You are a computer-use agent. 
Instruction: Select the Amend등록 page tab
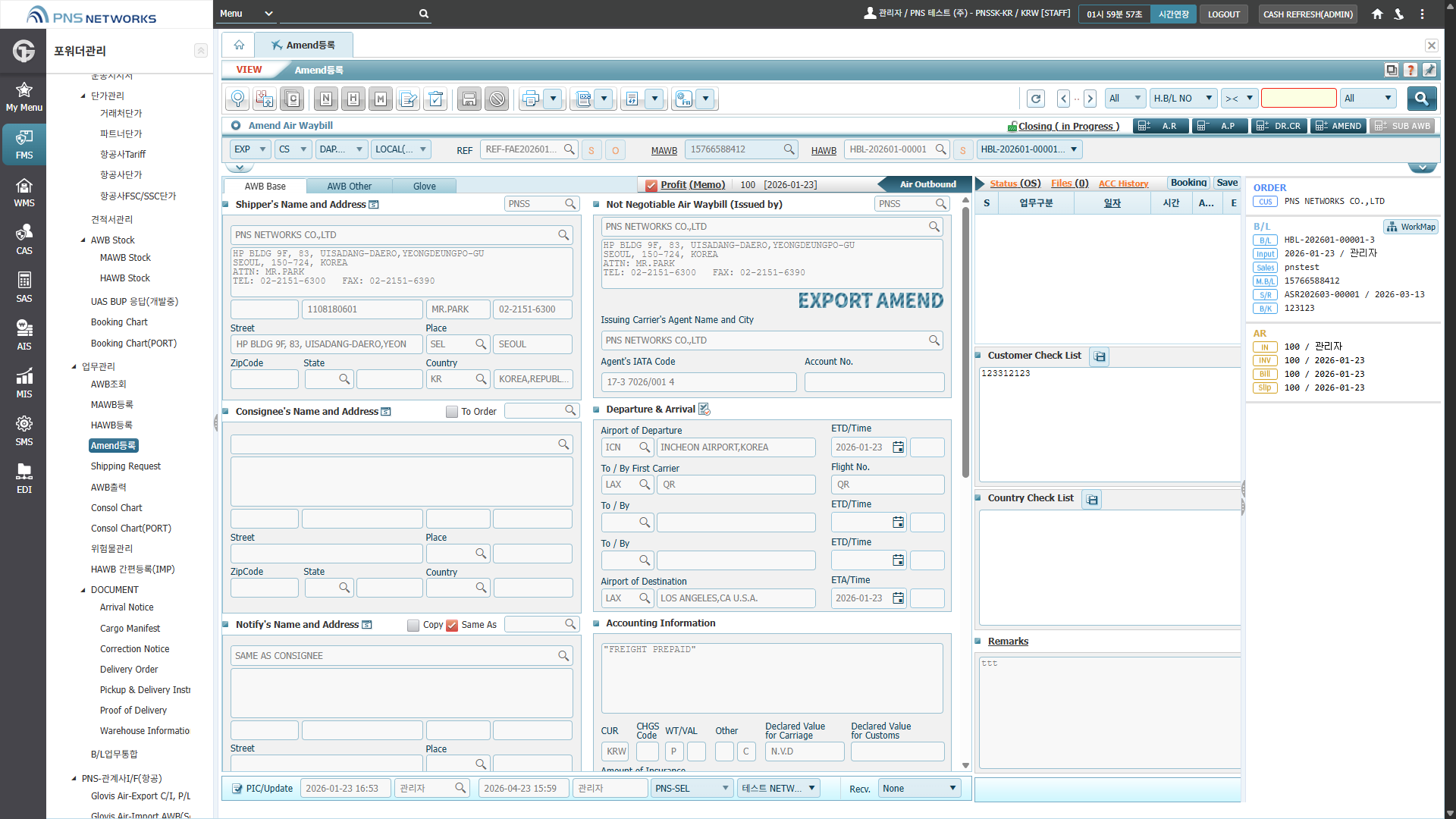(303, 45)
